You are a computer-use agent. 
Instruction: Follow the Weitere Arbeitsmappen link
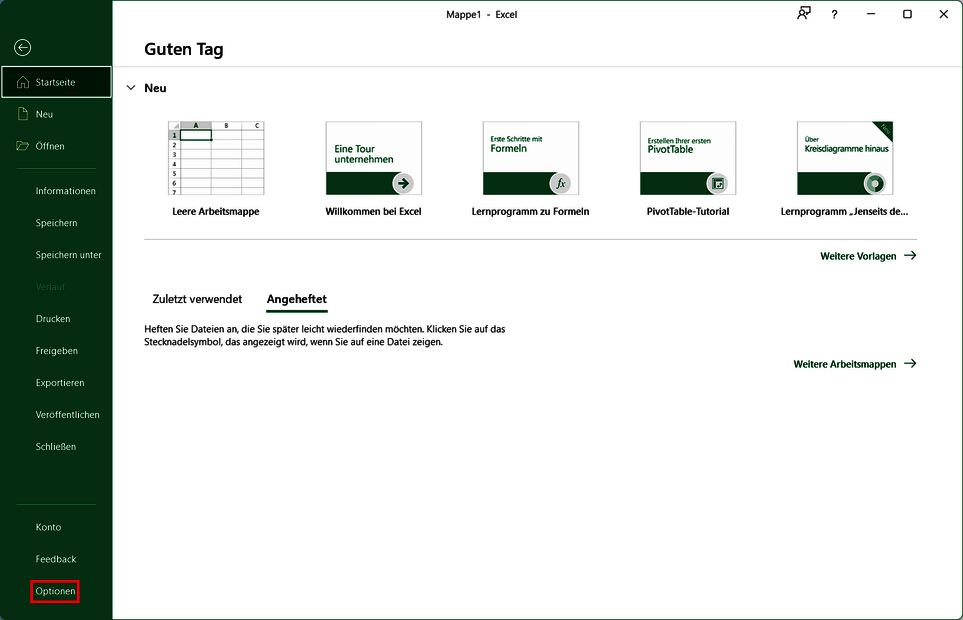coord(844,364)
